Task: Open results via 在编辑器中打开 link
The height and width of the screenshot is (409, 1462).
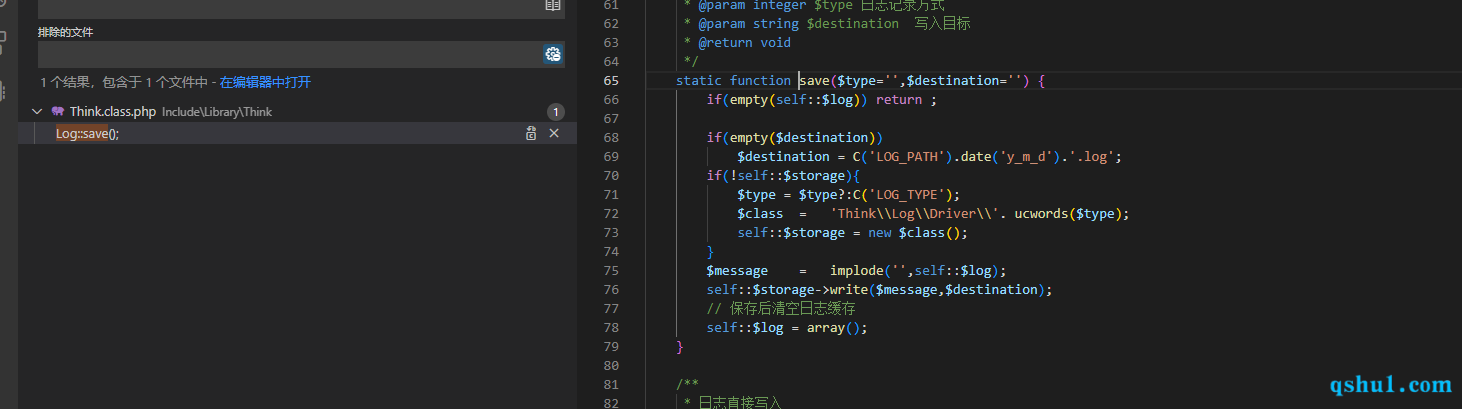Action: [265, 82]
